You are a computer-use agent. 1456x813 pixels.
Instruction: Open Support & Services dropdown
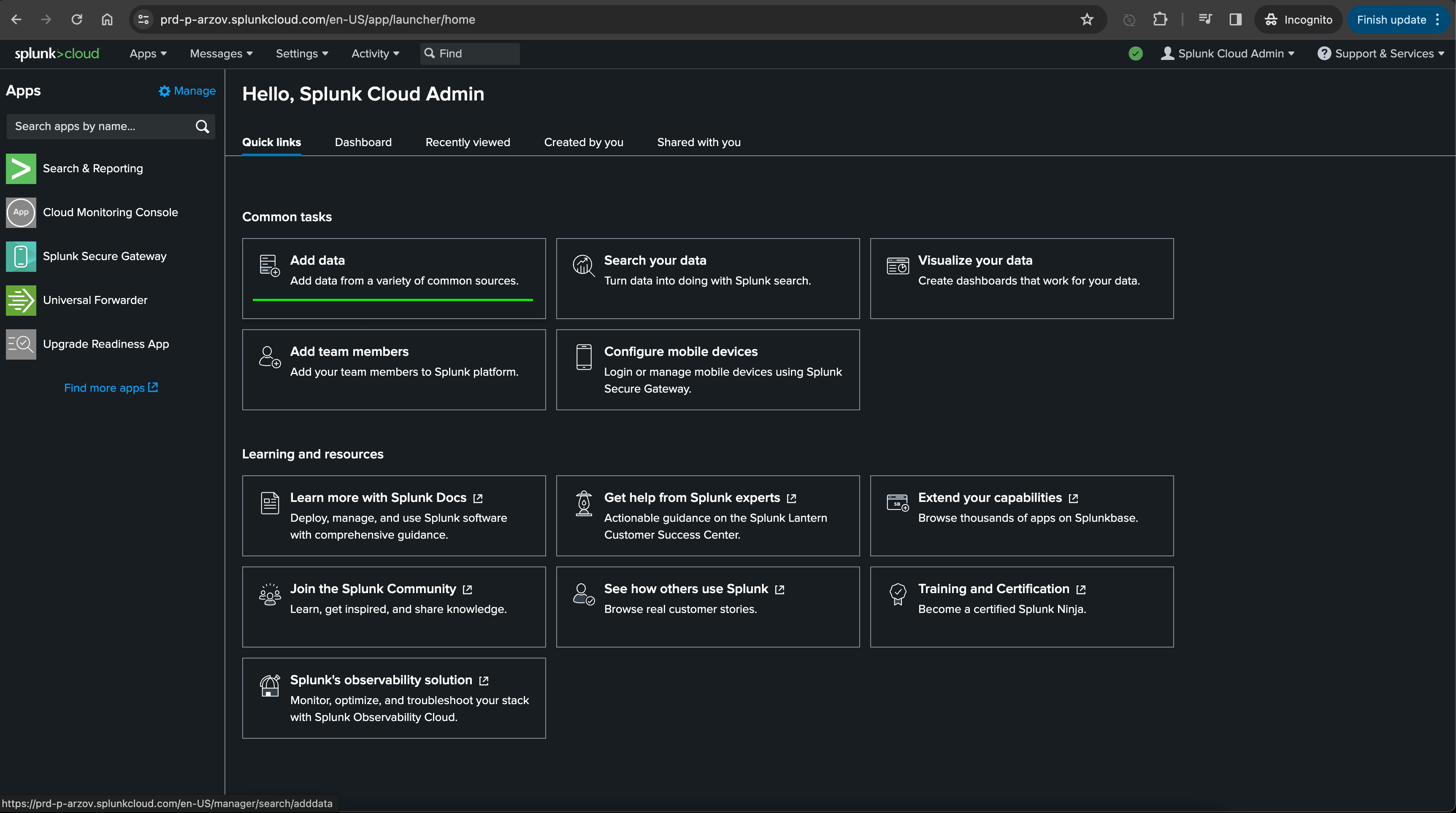1381,54
